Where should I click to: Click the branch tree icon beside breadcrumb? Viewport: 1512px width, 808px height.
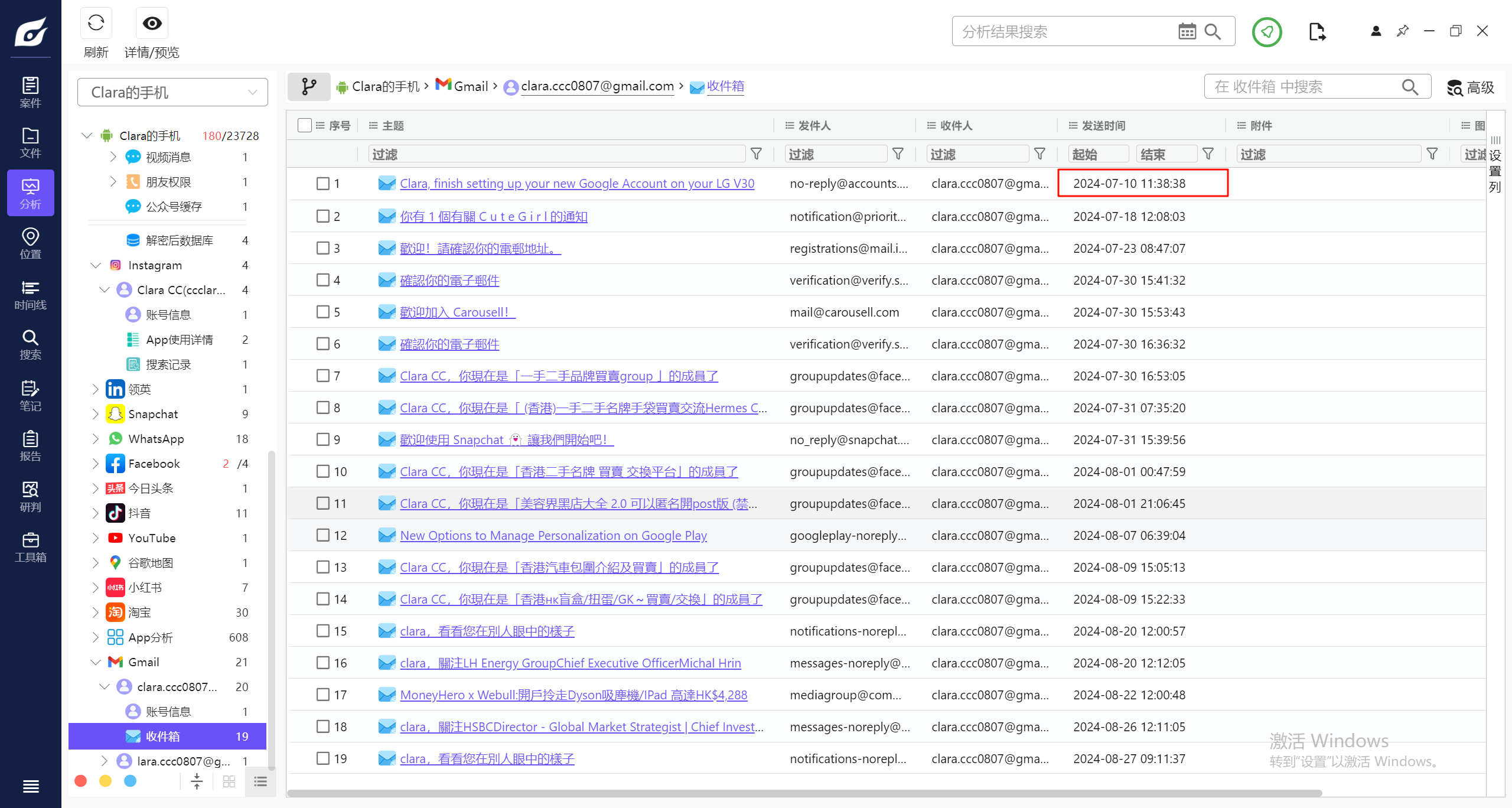309,87
